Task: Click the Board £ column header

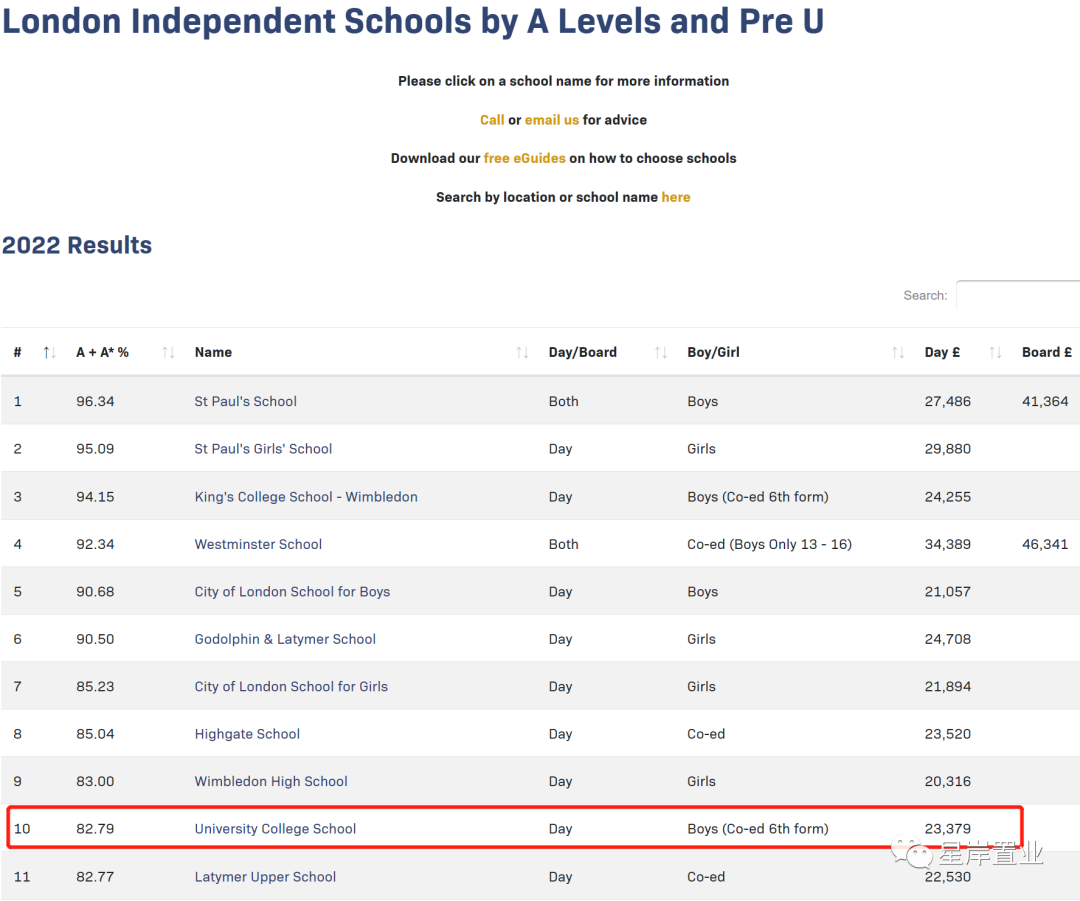Action: (x=1047, y=353)
